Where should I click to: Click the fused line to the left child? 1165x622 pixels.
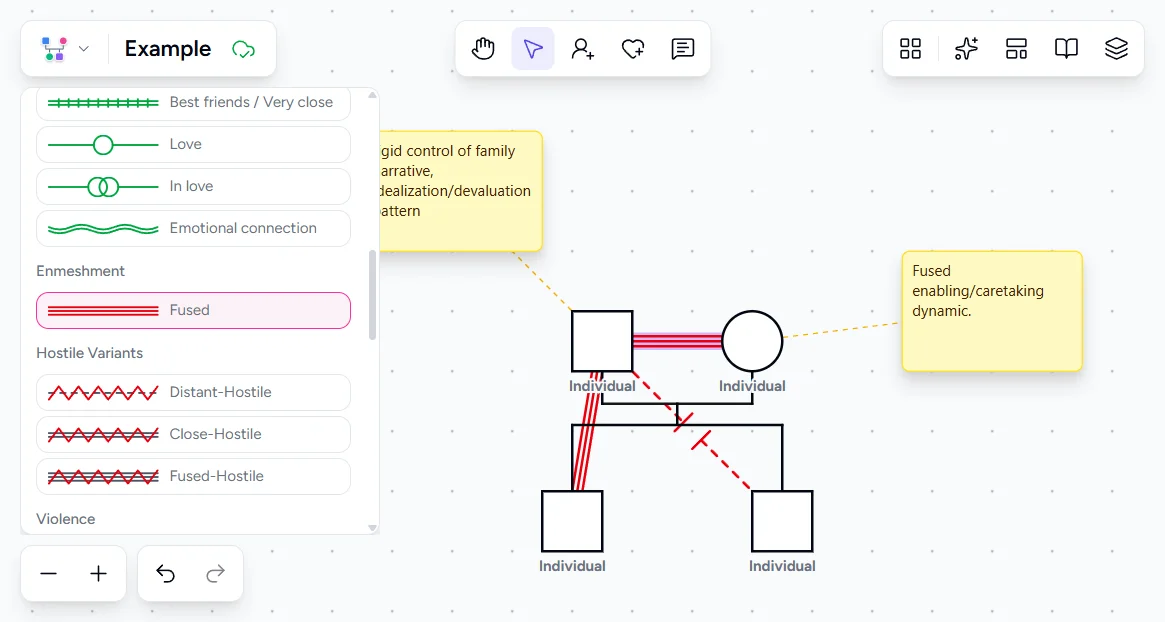click(586, 431)
